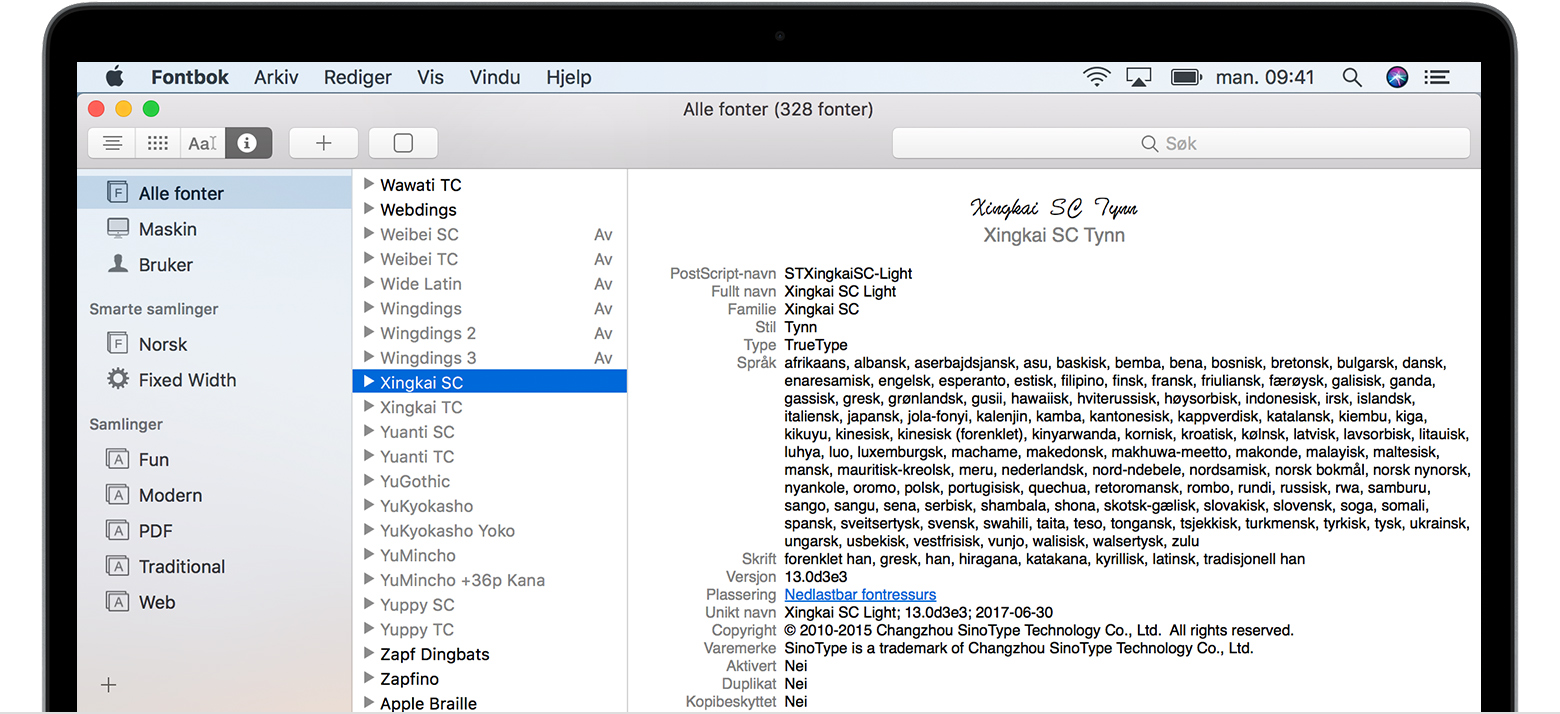1560x714 pixels.
Task: Open AirPlay display menu
Action: point(1139,77)
